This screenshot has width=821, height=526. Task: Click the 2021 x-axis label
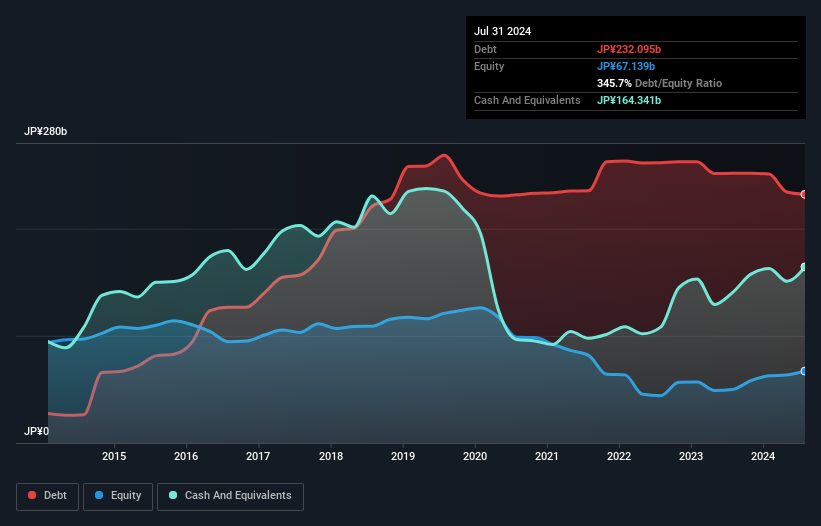[547, 456]
